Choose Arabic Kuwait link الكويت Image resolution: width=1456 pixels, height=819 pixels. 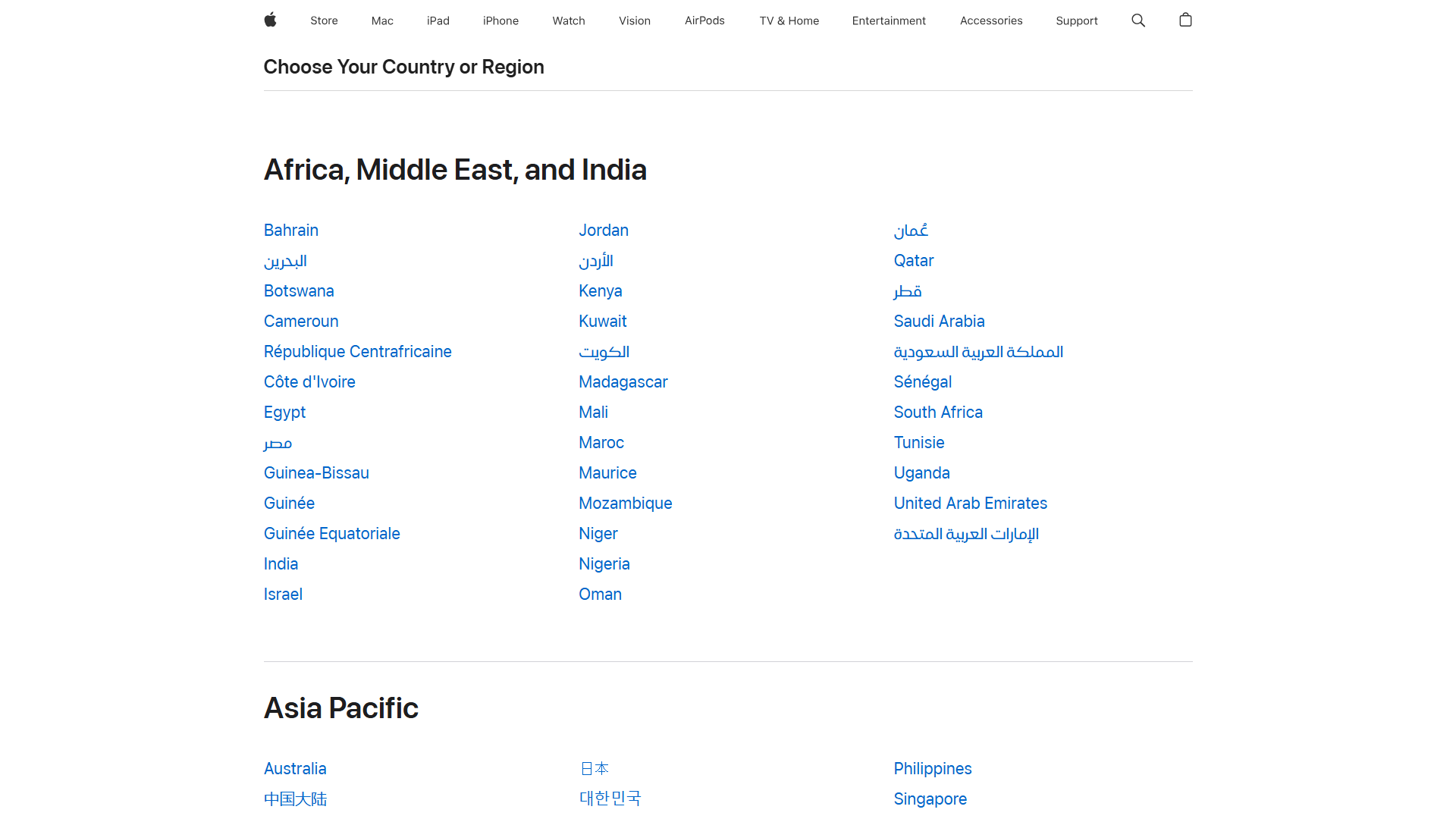604,353
